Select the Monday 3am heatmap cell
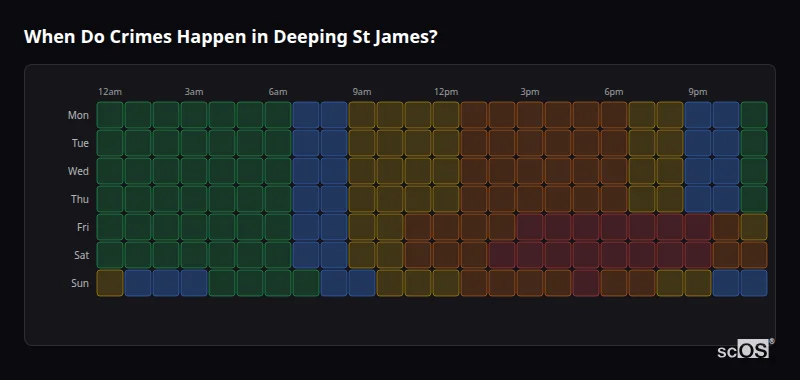This screenshot has height=380, width=800. click(x=194, y=115)
